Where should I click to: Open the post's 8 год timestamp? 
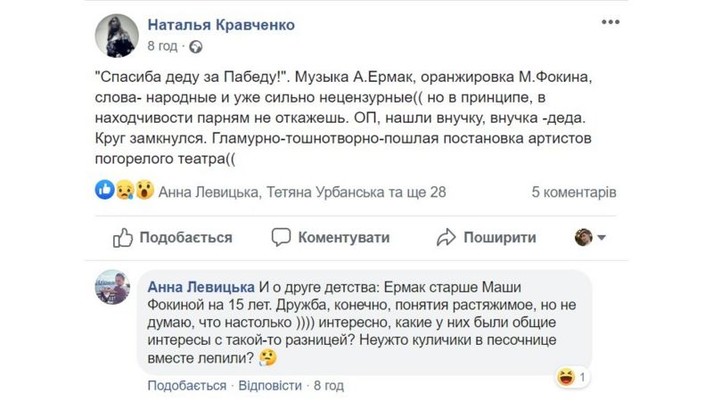click(x=163, y=46)
